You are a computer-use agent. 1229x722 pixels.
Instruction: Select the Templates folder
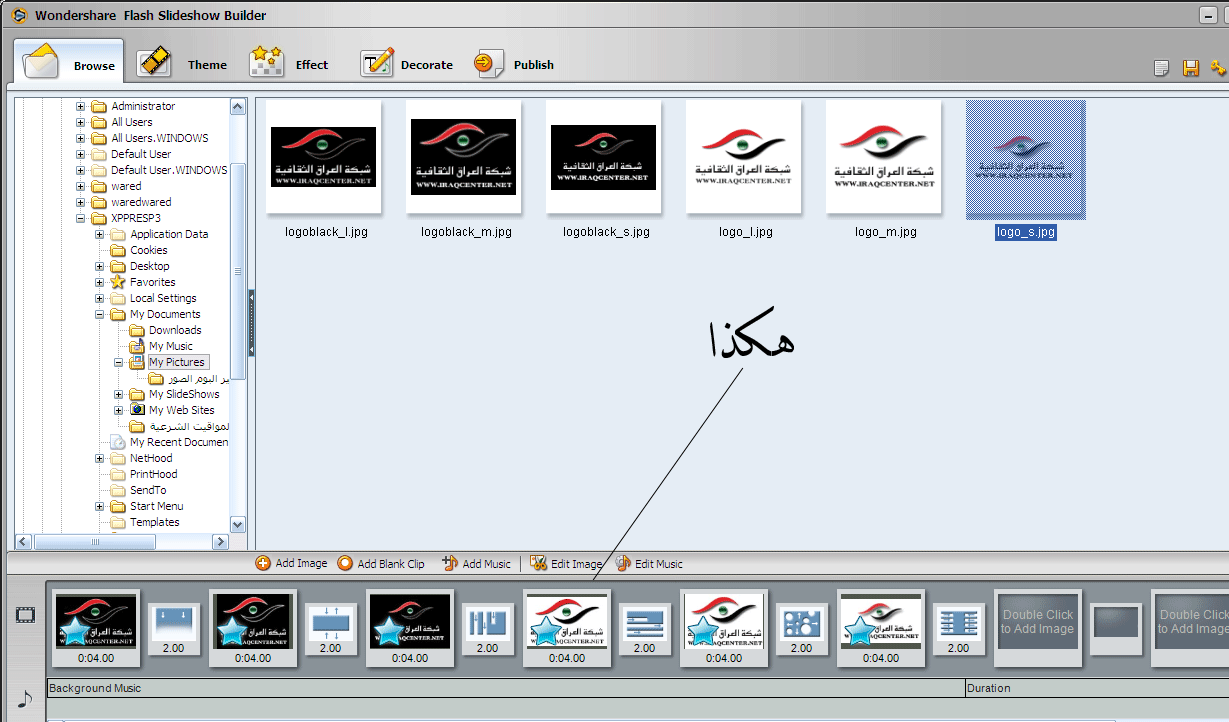(155, 522)
